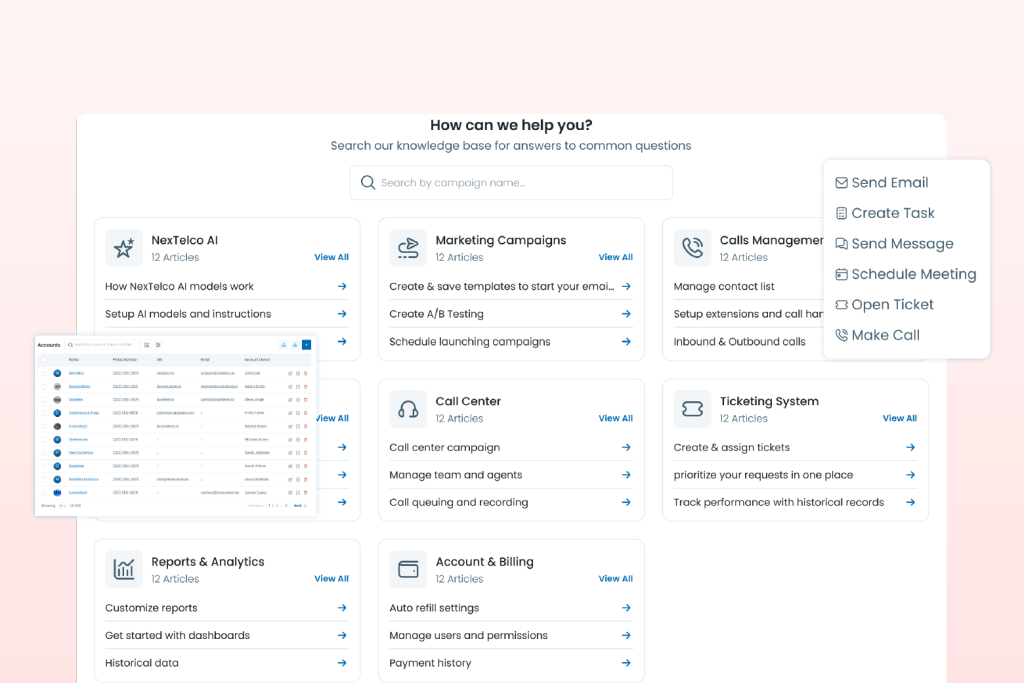1024x683 pixels.
Task: Open the rows-per-page dropdown in Accounts table
Action: [x=62, y=506]
